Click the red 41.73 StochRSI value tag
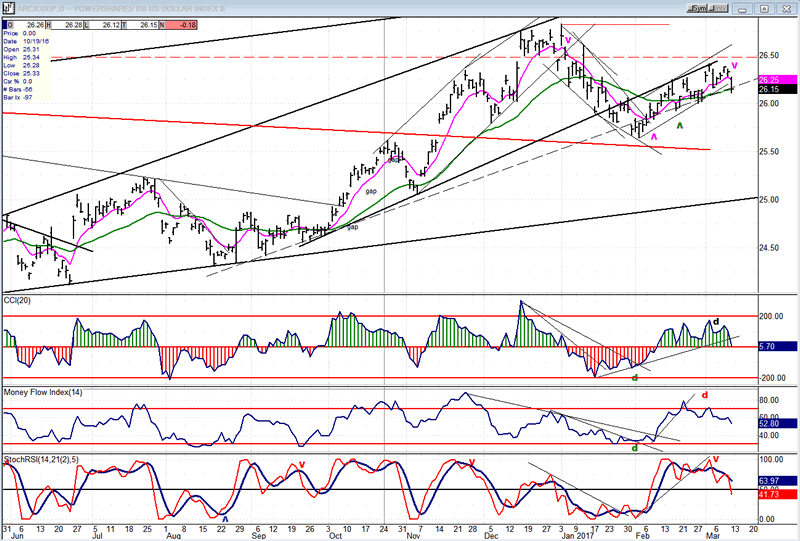 click(773, 495)
